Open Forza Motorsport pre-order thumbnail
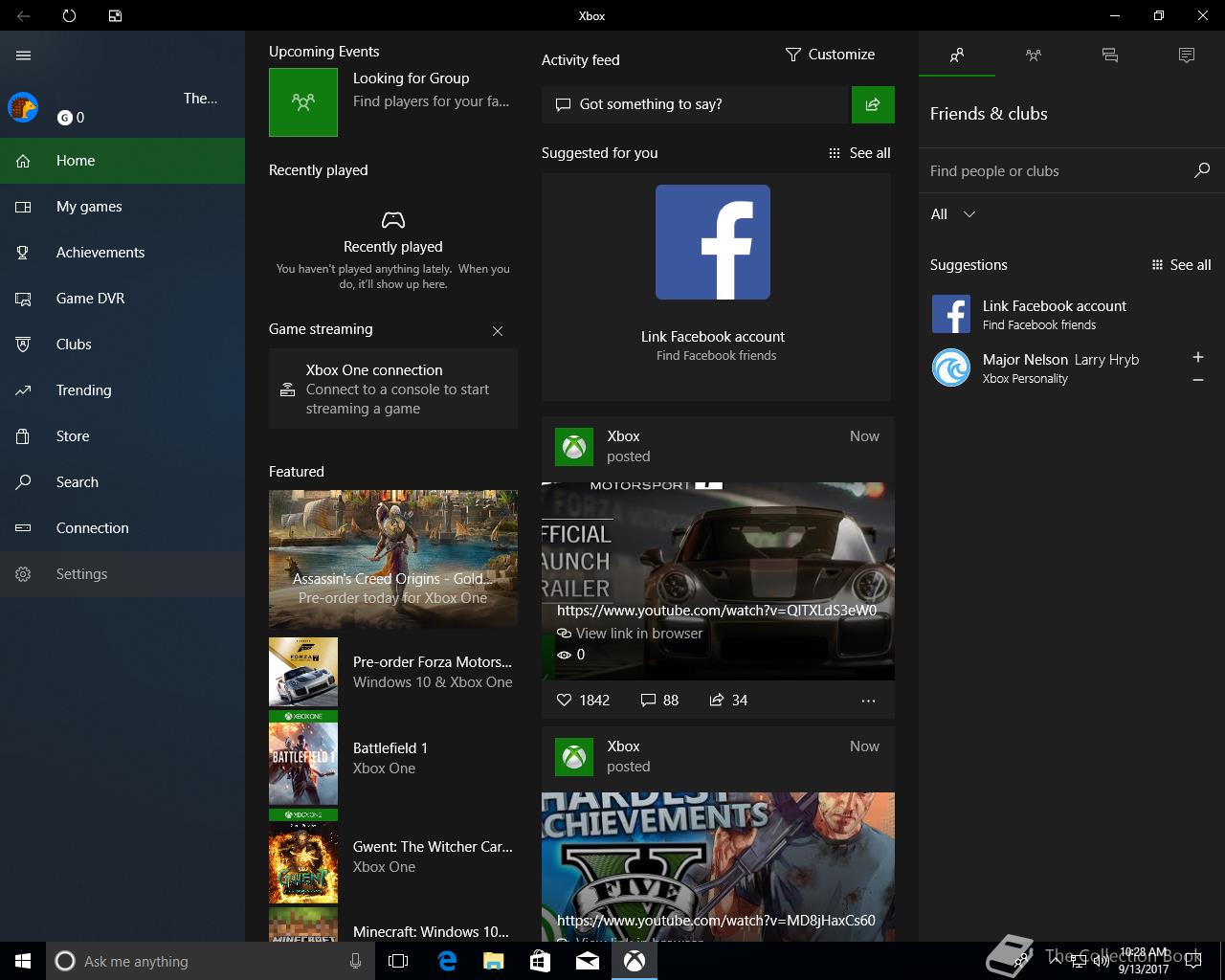1225x980 pixels. pos(303,672)
